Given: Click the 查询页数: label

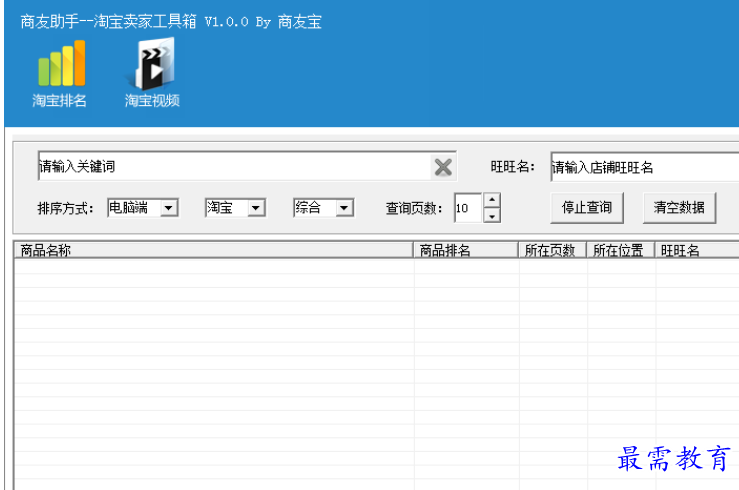Looking at the screenshot, I should click(x=414, y=208).
